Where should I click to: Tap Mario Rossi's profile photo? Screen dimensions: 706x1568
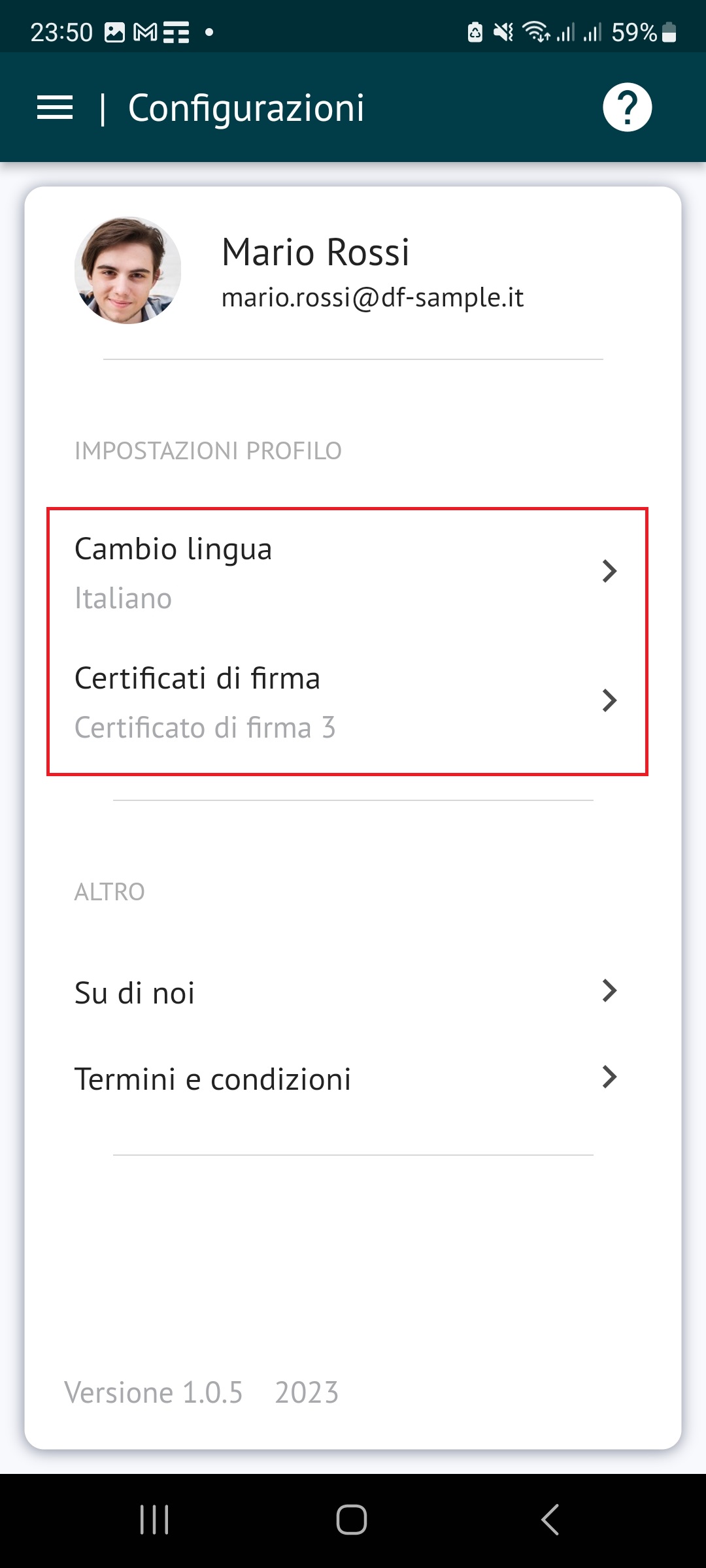pos(127,270)
